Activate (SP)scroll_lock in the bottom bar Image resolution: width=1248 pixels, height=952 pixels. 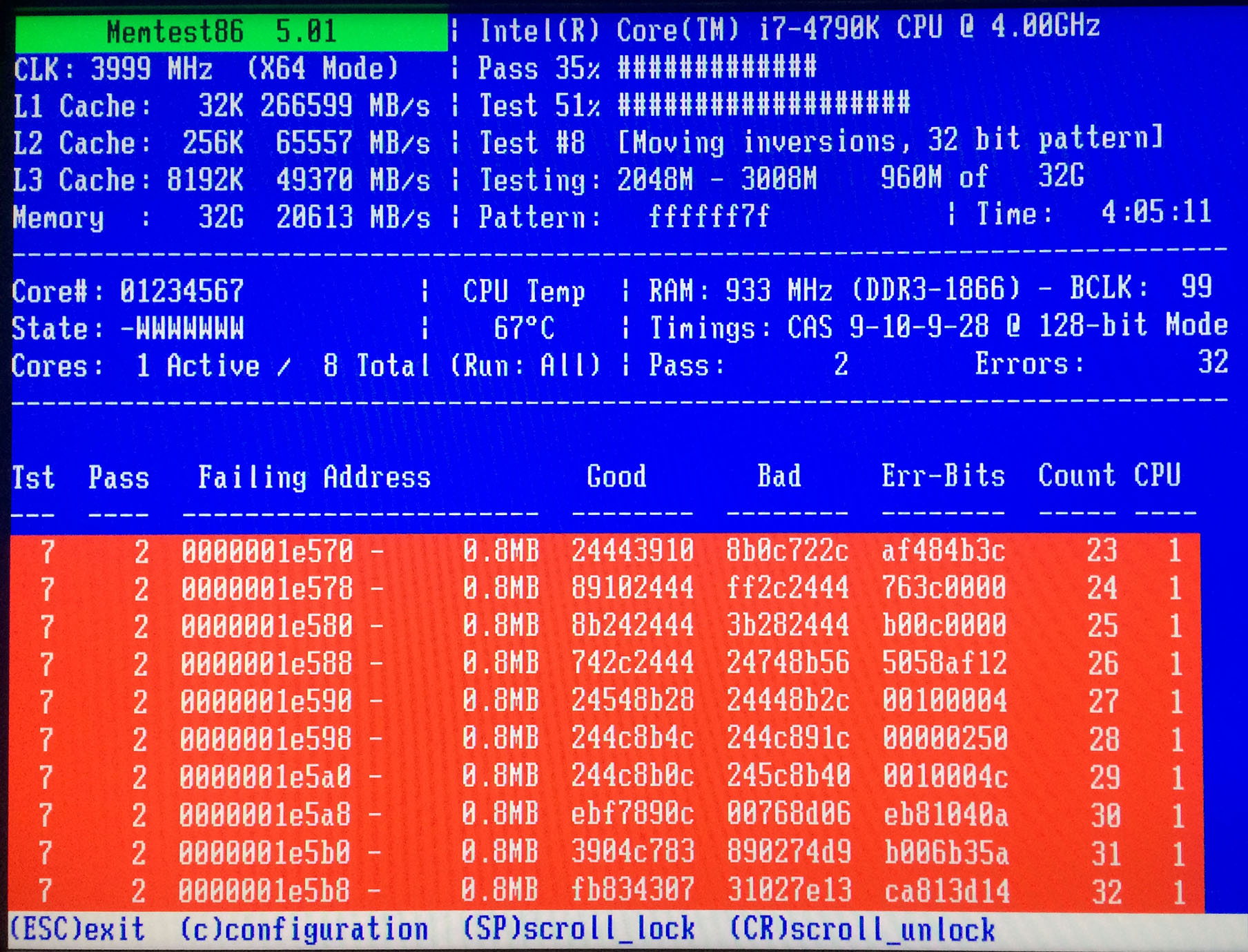578,929
